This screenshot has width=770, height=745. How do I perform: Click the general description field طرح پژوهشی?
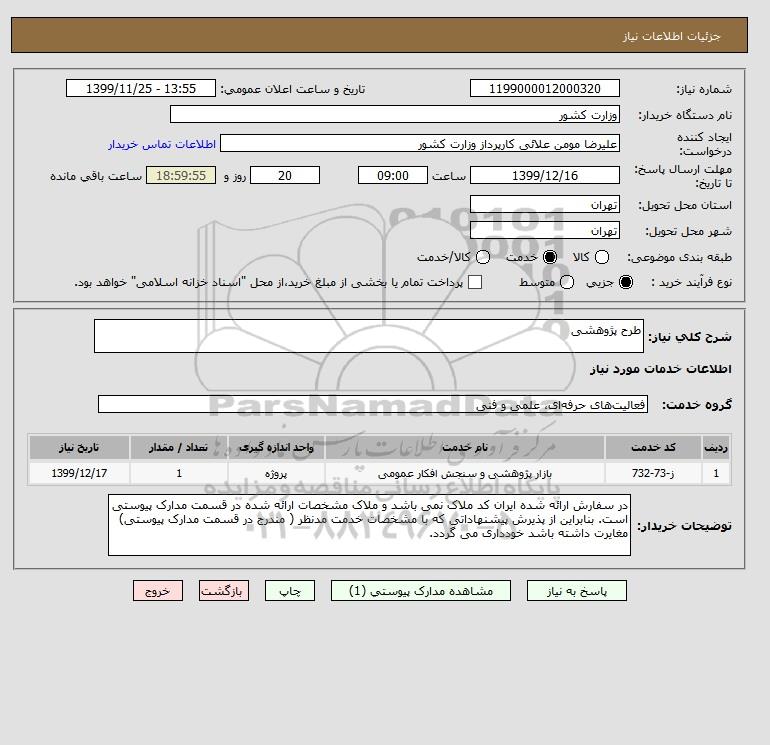[x=369, y=336]
